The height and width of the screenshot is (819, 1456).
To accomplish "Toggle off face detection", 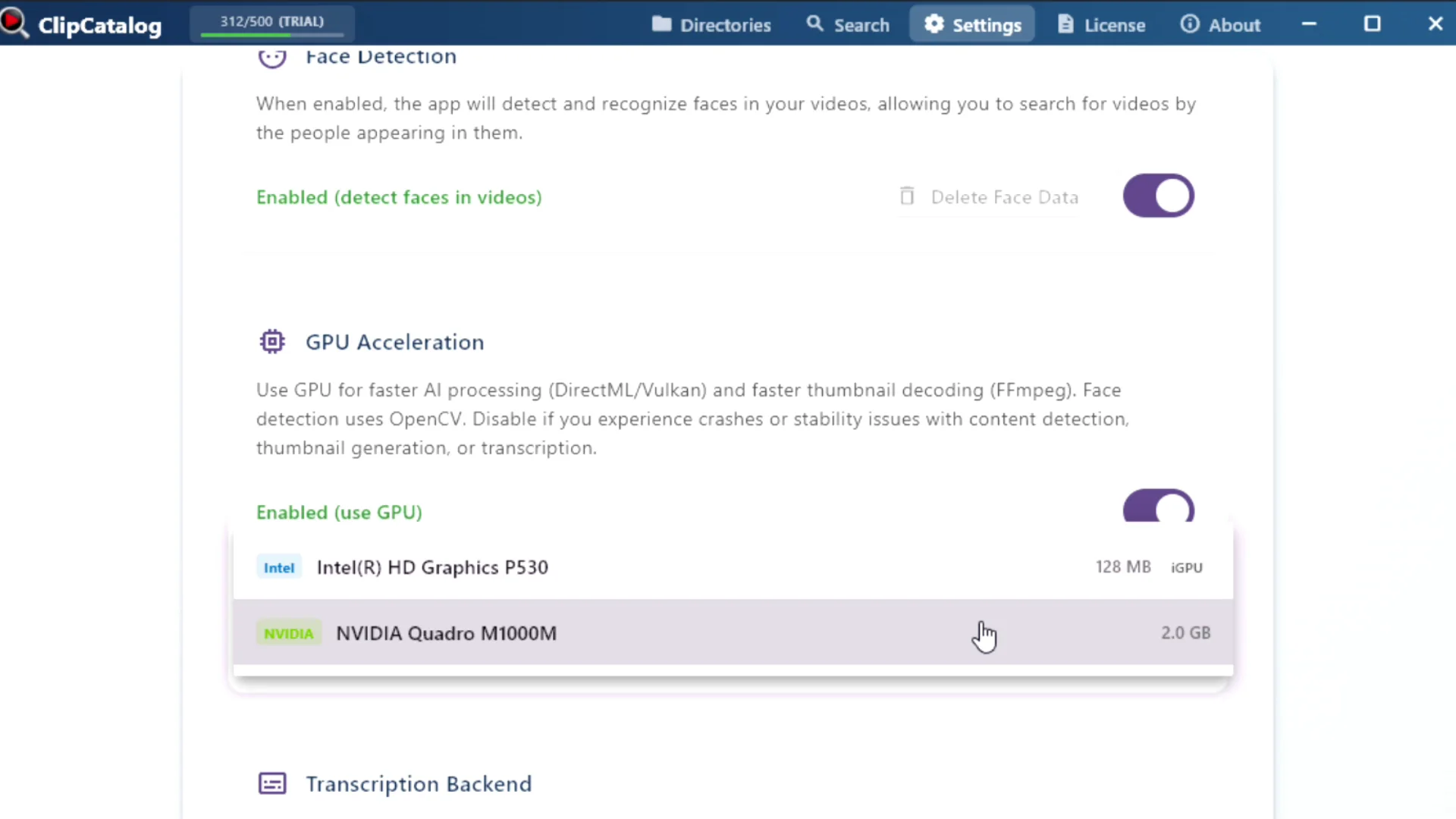I will pos(1158,196).
